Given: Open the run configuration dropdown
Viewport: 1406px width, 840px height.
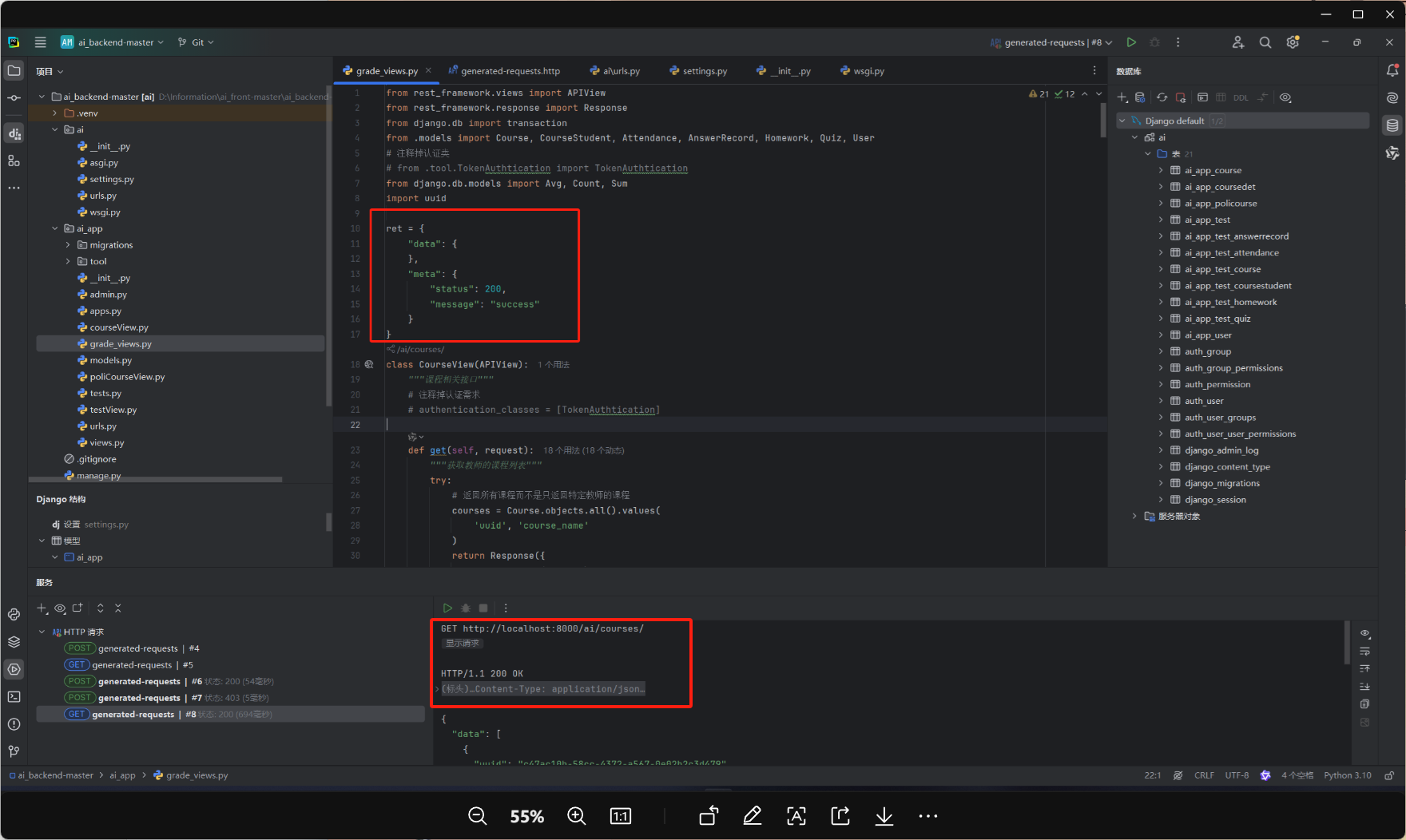Looking at the screenshot, I should coord(1051,42).
